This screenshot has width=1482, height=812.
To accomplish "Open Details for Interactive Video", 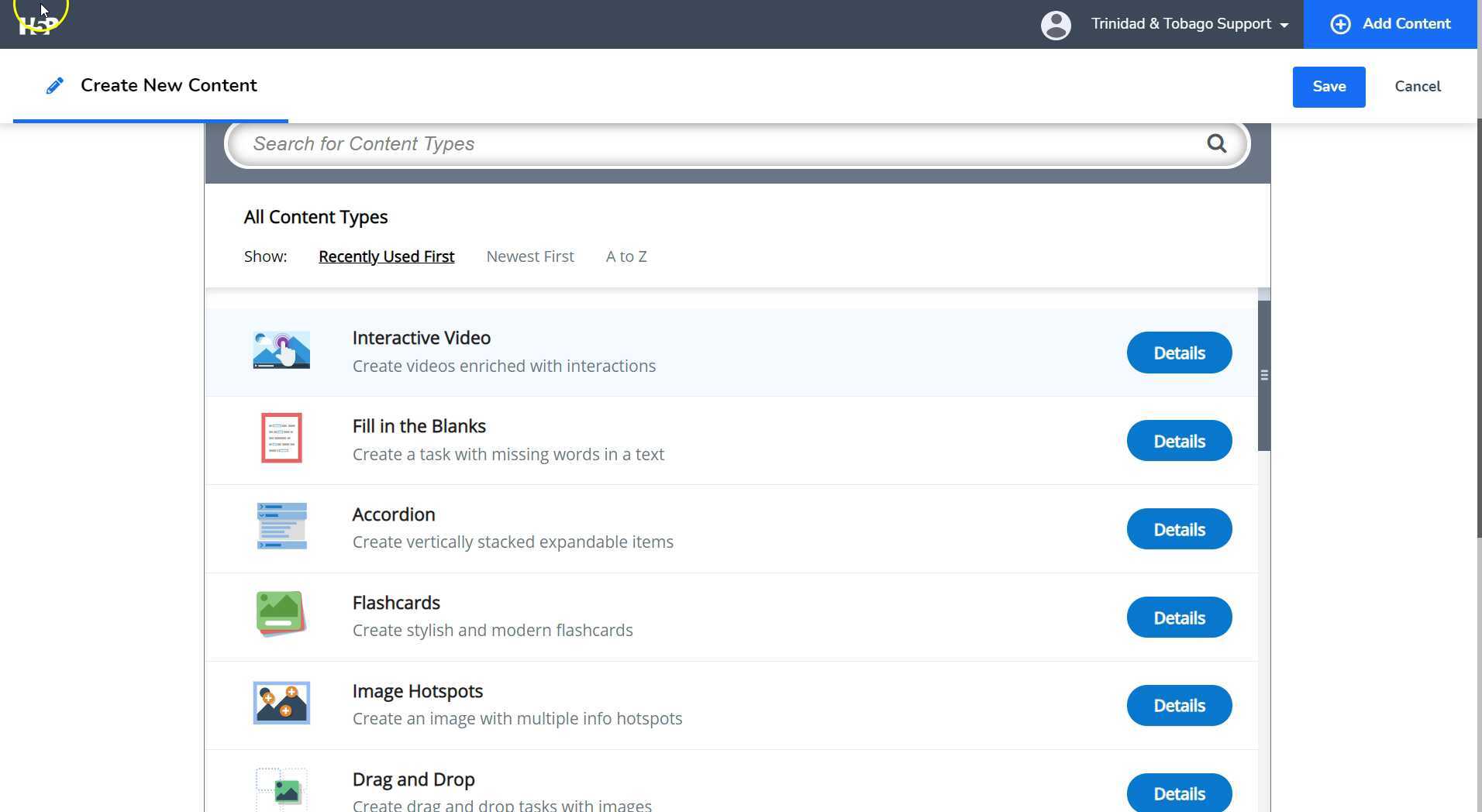I will [x=1178, y=353].
